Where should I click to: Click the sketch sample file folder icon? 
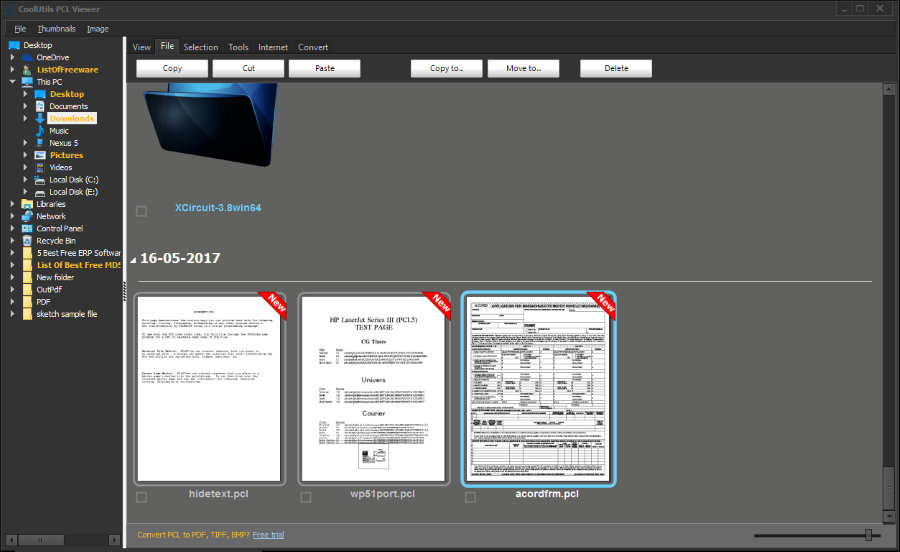point(27,314)
